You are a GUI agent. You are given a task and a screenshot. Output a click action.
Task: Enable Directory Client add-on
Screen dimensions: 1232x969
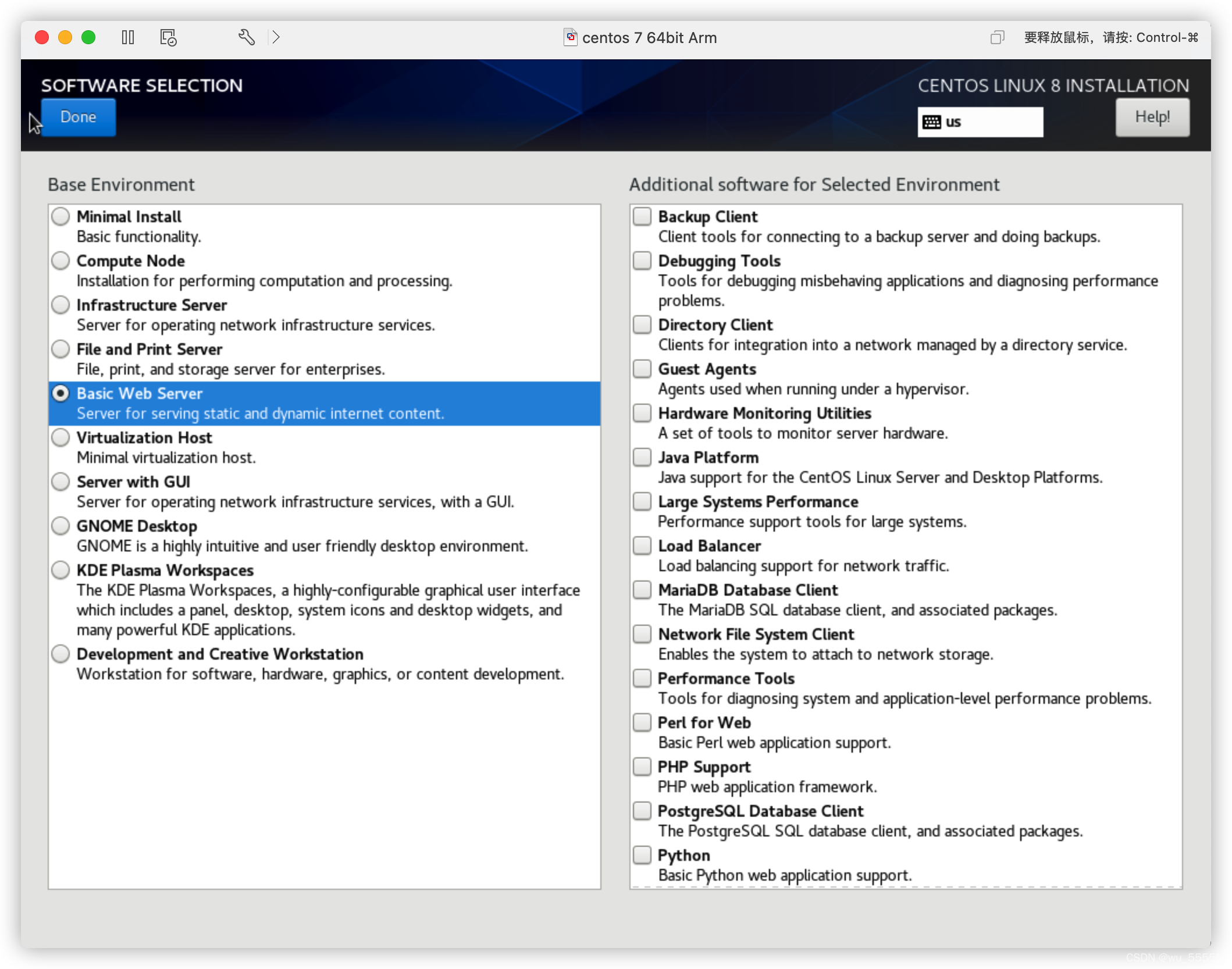[x=642, y=325]
